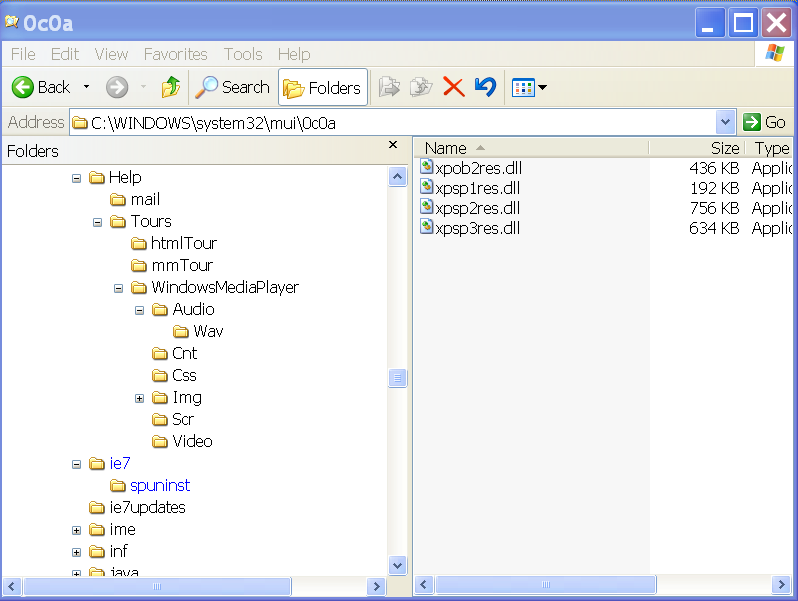Toggle the Folders pane button
Screen dimensions: 798x601
[323, 88]
